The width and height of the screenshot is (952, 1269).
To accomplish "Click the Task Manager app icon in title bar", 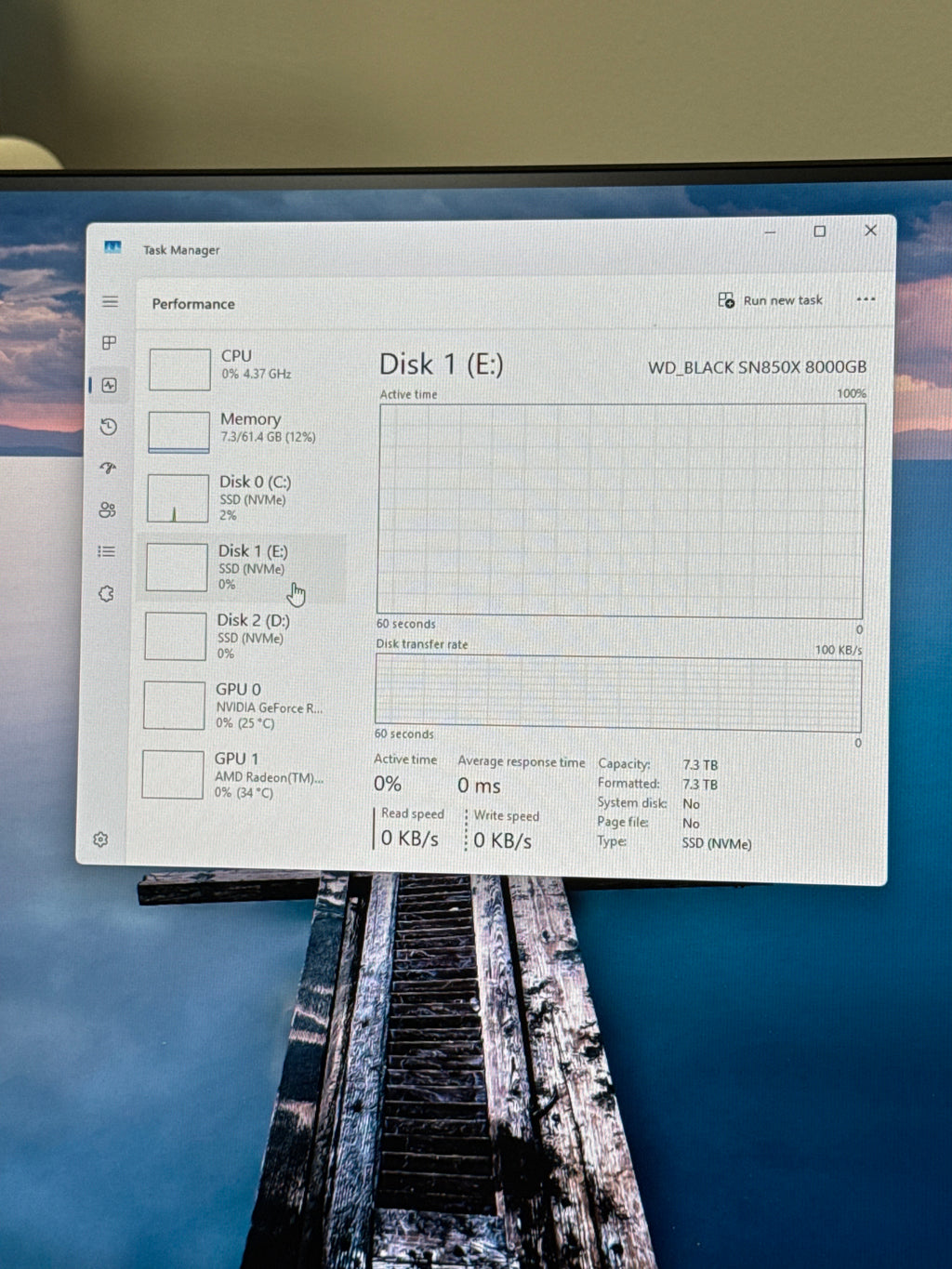I will coord(112,247).
